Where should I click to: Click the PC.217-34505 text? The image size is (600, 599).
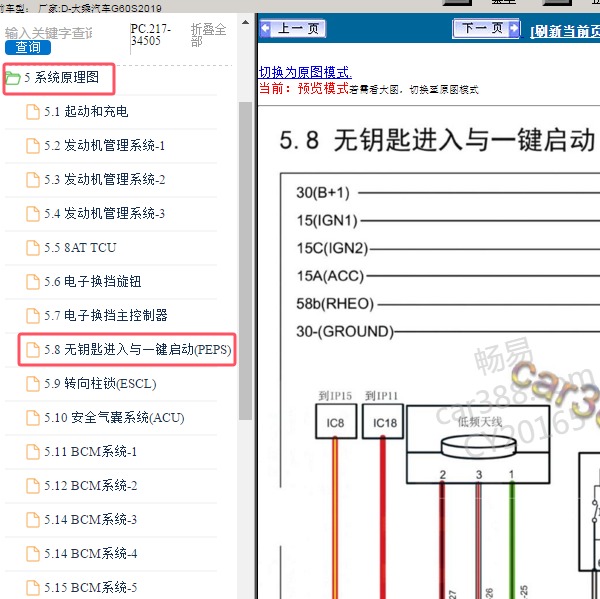pyautogui.click(x=150, y=34)
